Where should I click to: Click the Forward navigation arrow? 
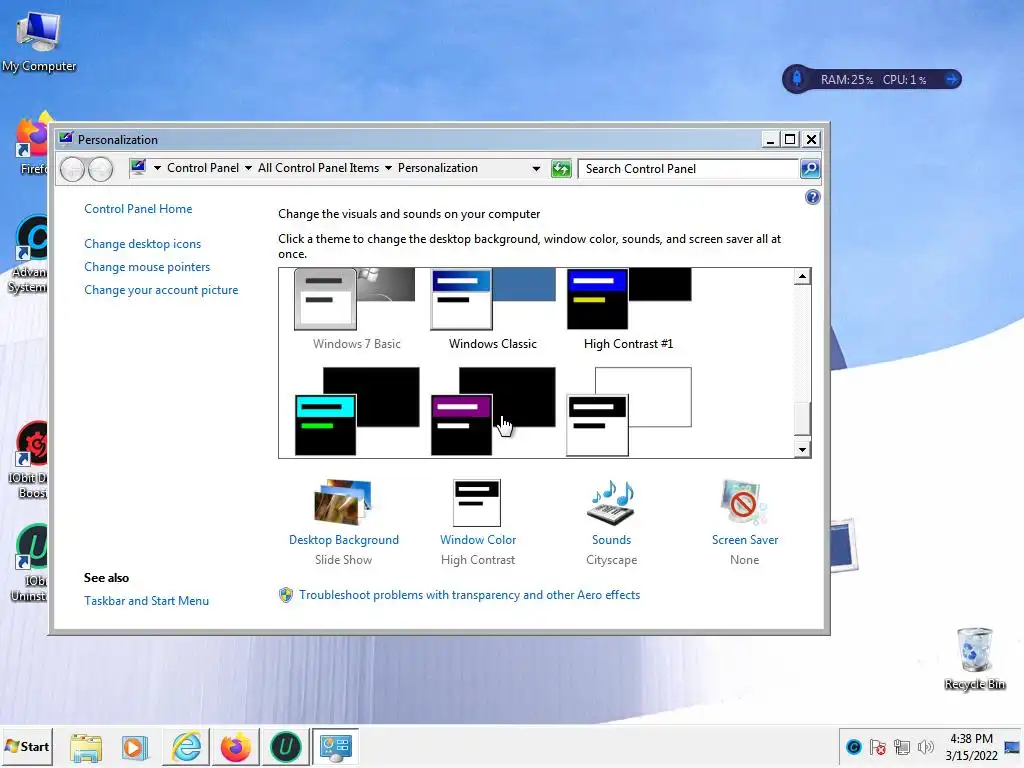tap(100, 169)
